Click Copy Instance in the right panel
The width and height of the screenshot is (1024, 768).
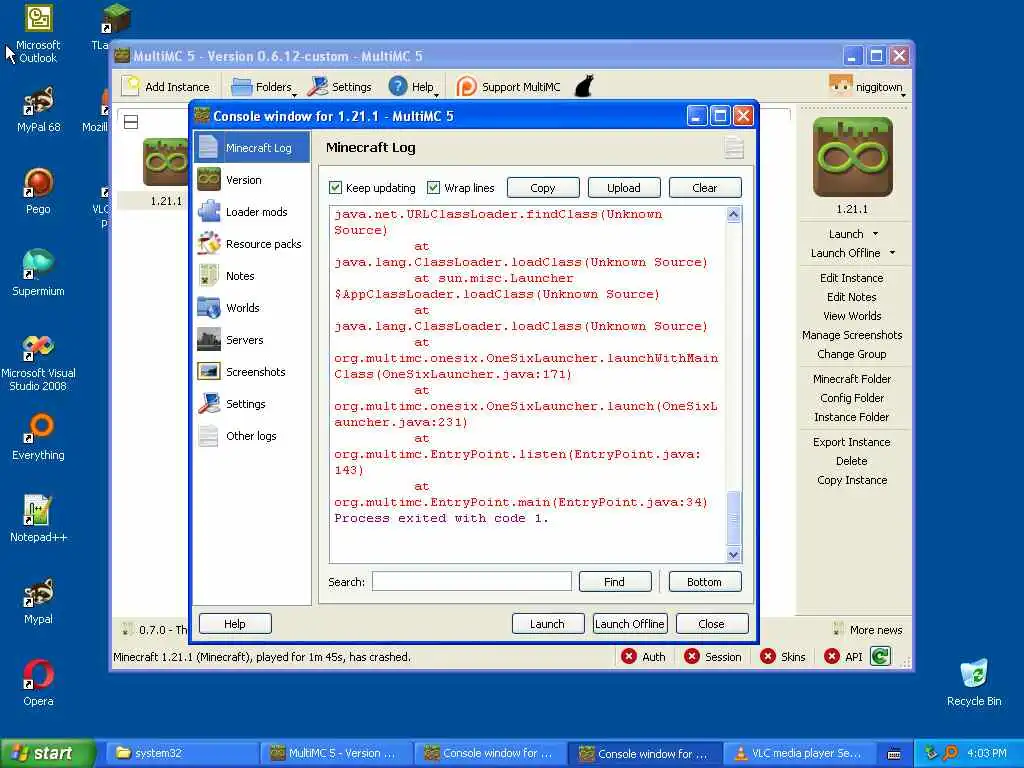coord(852,479)
